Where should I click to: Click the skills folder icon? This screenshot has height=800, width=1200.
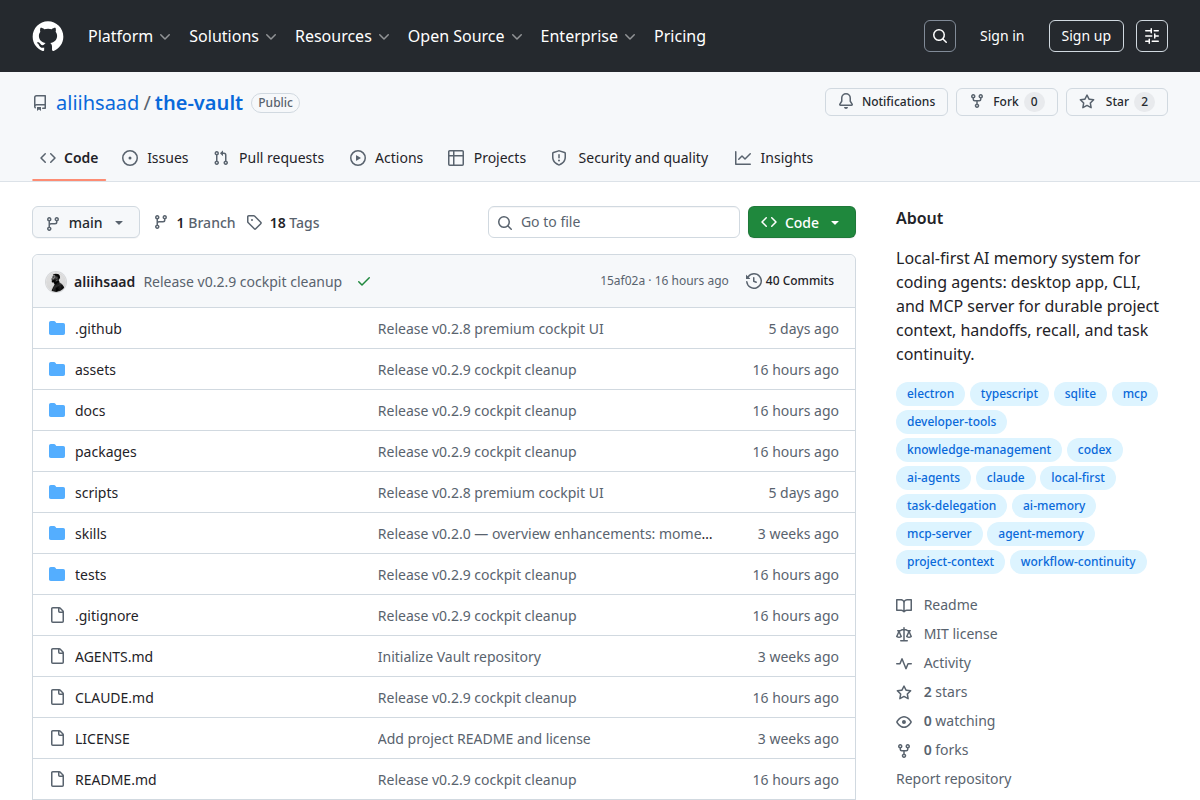pyautogui.click(x=57, y=534)
